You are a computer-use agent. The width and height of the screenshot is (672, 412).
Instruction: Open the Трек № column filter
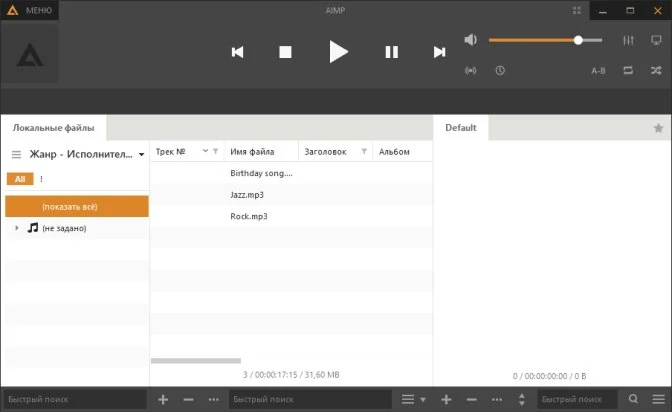click(x=216, y=151)
